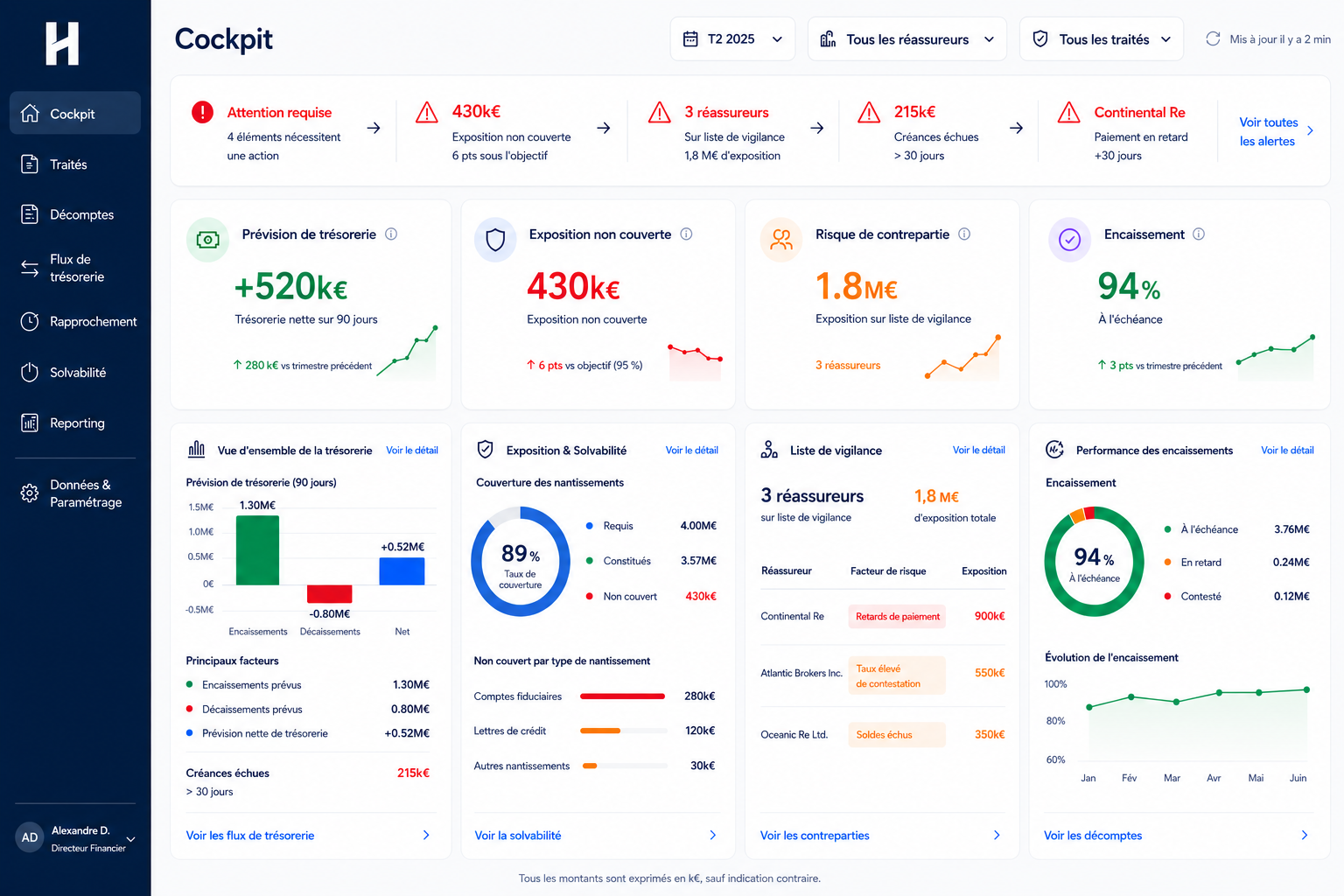The width and height of the screenshot is (1344, 896).
Task: Click info icon next to Encaissement
Action: [1199, 234]
